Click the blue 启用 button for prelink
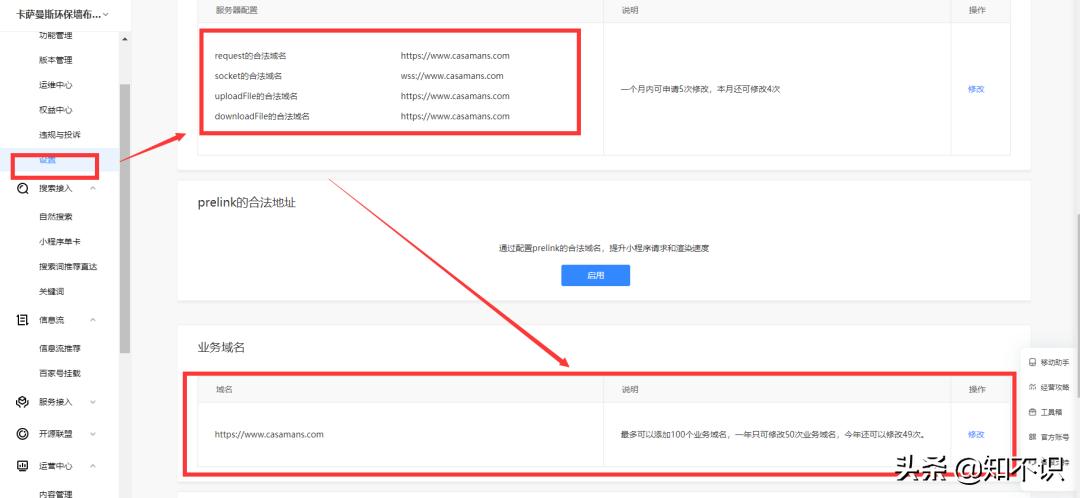1080x498 pixels. [595, 275]
